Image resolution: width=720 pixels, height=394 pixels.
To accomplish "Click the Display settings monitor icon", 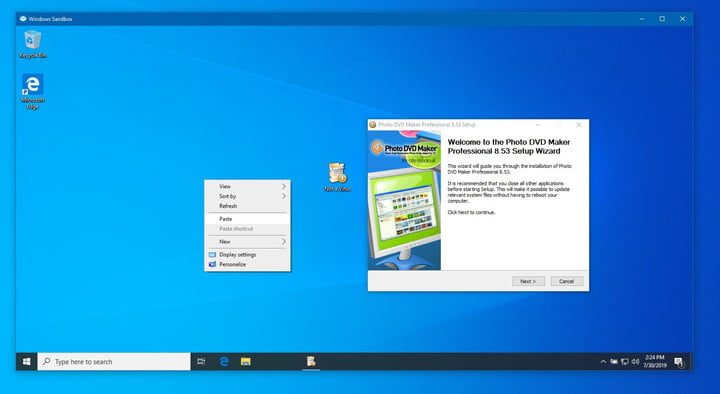I will (212, 254).
